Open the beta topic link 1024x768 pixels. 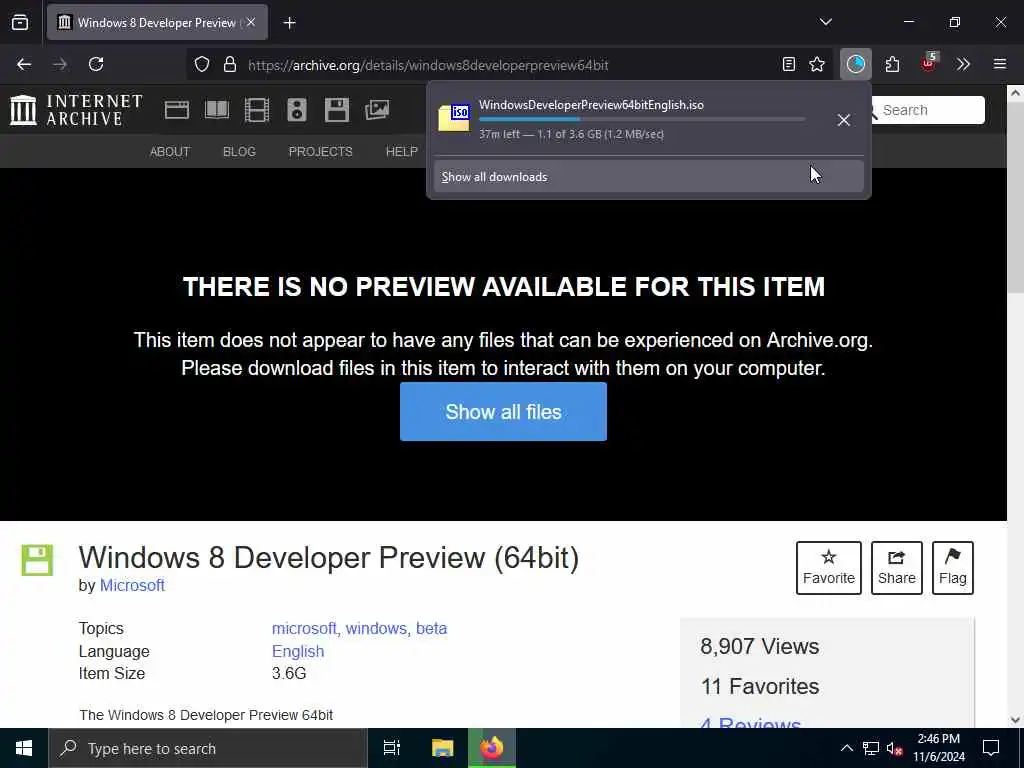click(x=432, y=628)
